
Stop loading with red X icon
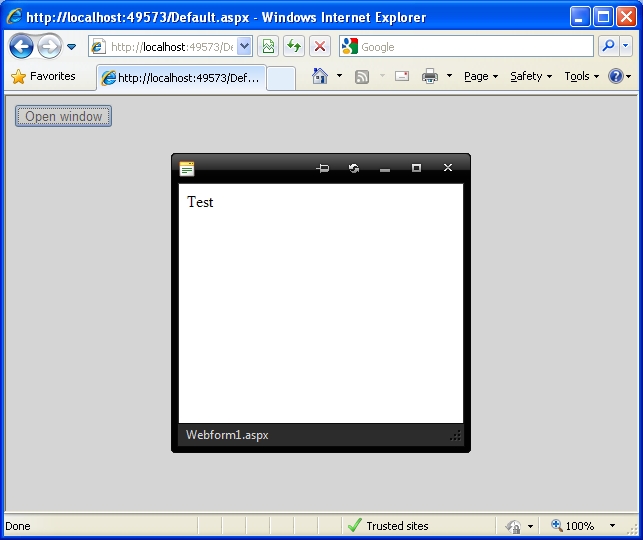pyautogui.click(x=320, y=46)
